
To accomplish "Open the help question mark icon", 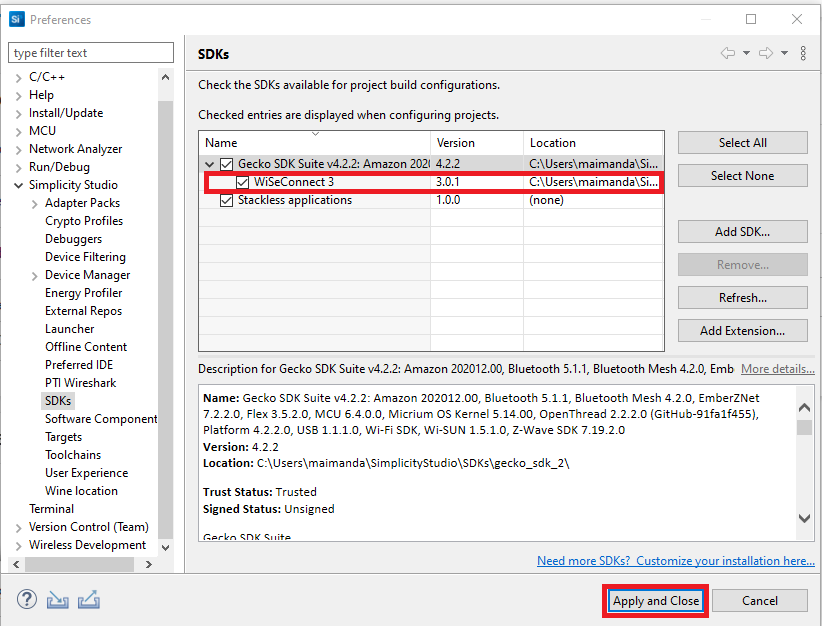I will coord(27,600).
